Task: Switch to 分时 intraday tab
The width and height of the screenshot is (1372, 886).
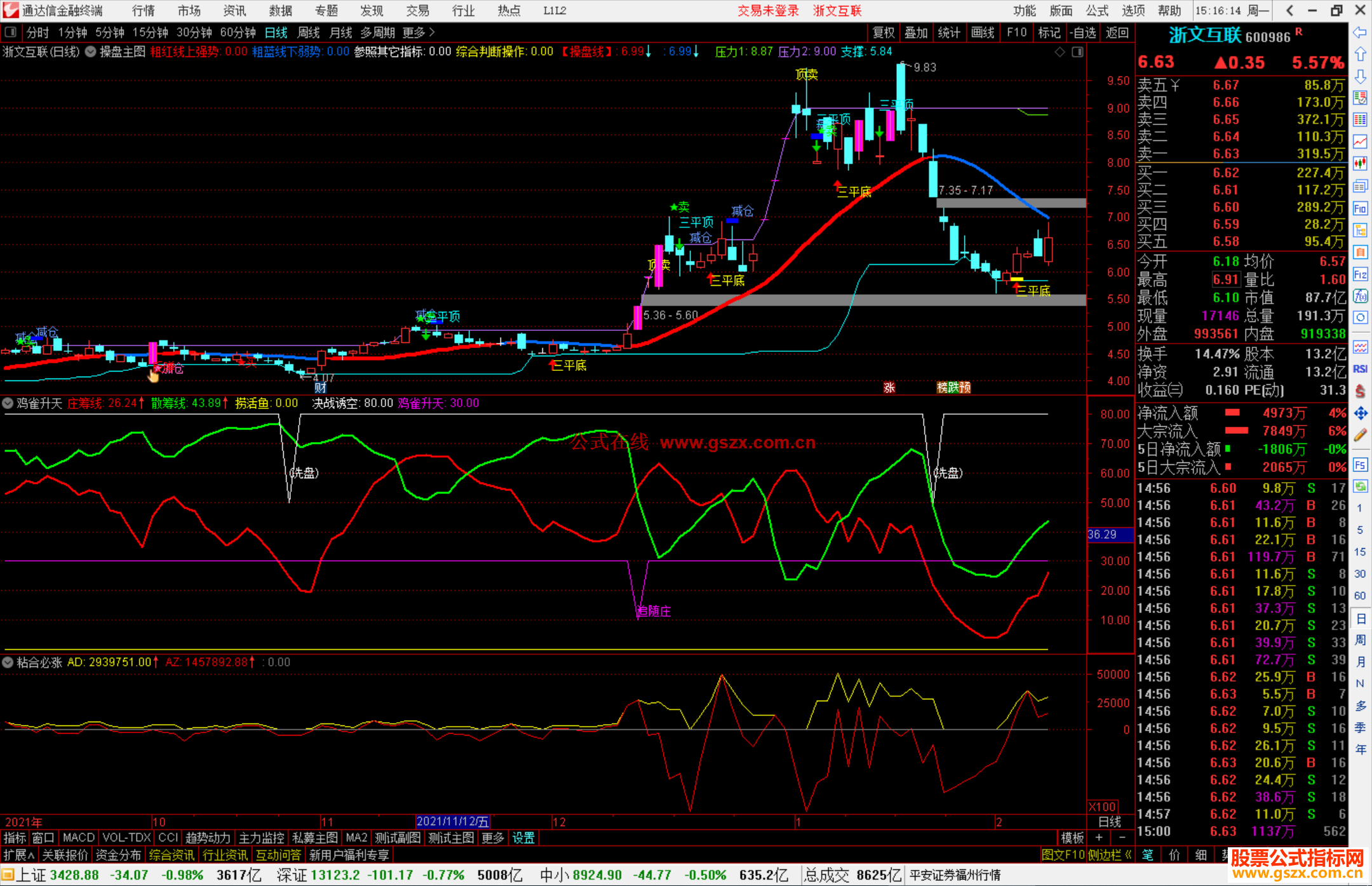Action: [x=37, y=32]
